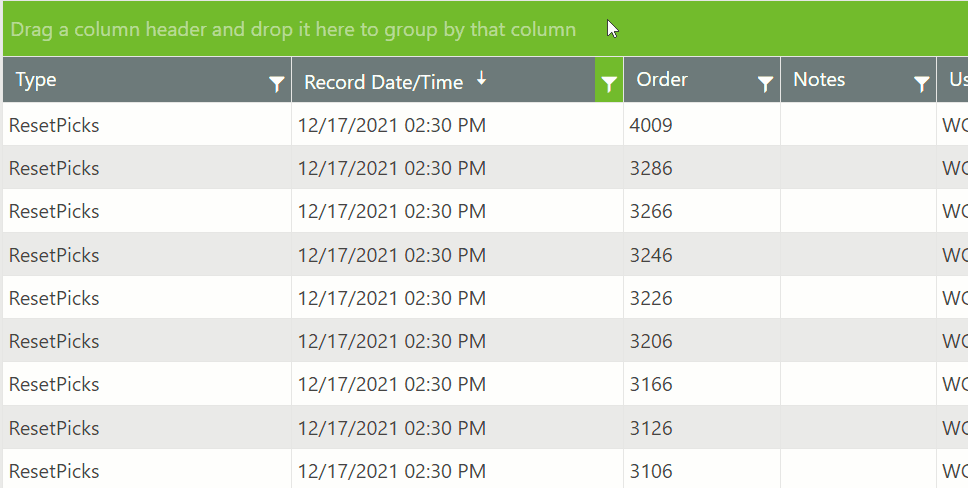
Task: Click the Record Date/Time column header text
Action: pyautogui.click(x=383, y=82)
